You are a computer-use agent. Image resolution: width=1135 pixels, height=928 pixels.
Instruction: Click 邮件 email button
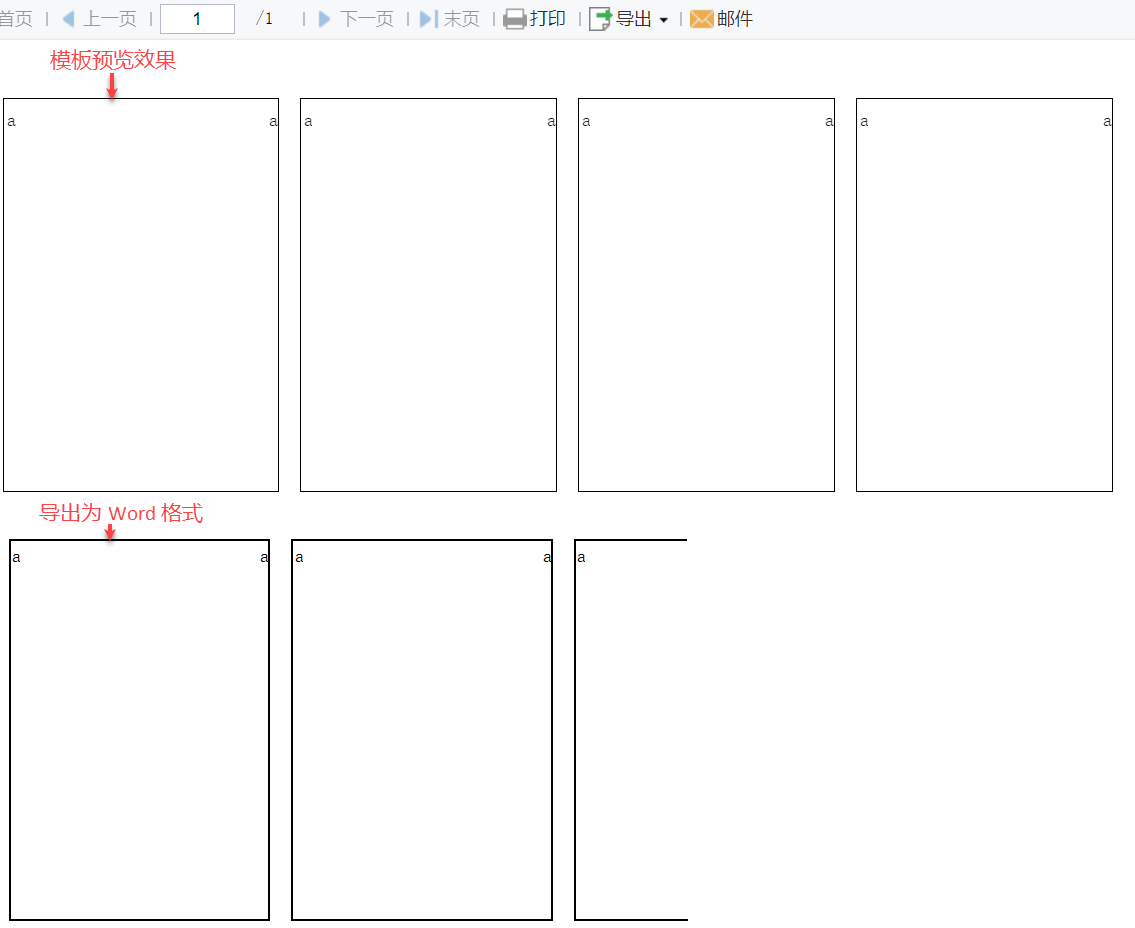(x=735, y=19)
